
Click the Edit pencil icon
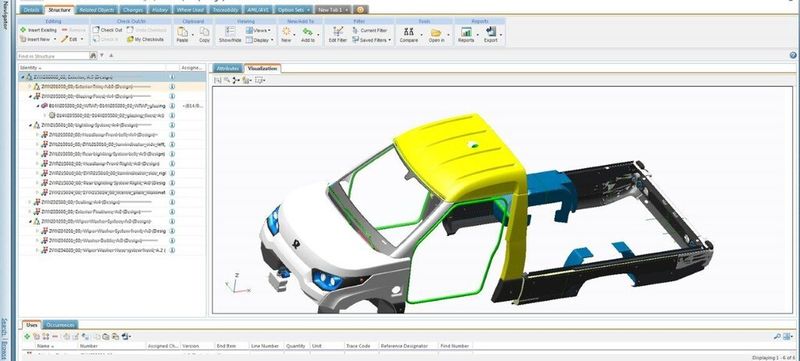(x=65, y=39)
